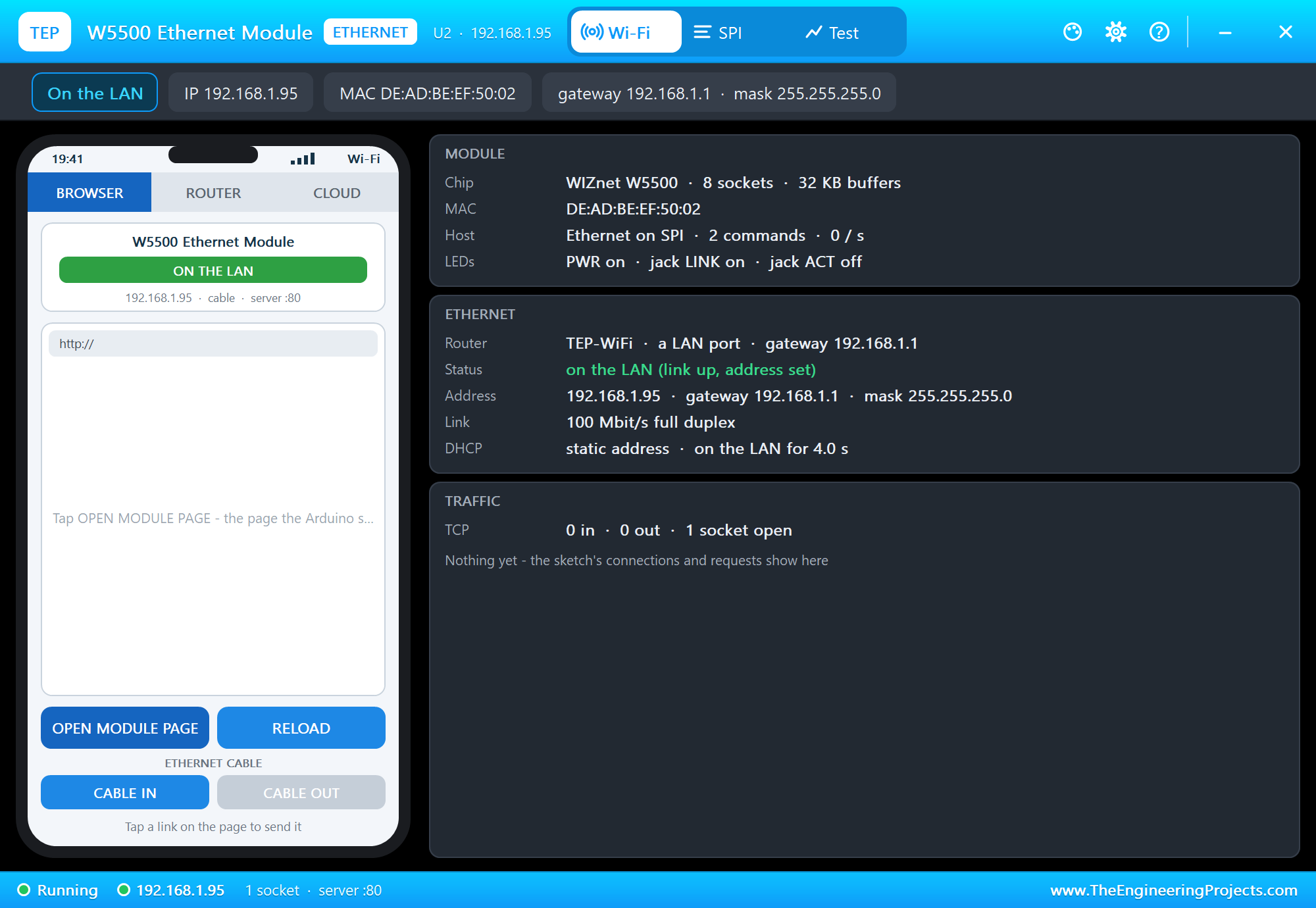Click the phone signal strength bars
Screen dimensions: 1316x908
click(303, 159)
